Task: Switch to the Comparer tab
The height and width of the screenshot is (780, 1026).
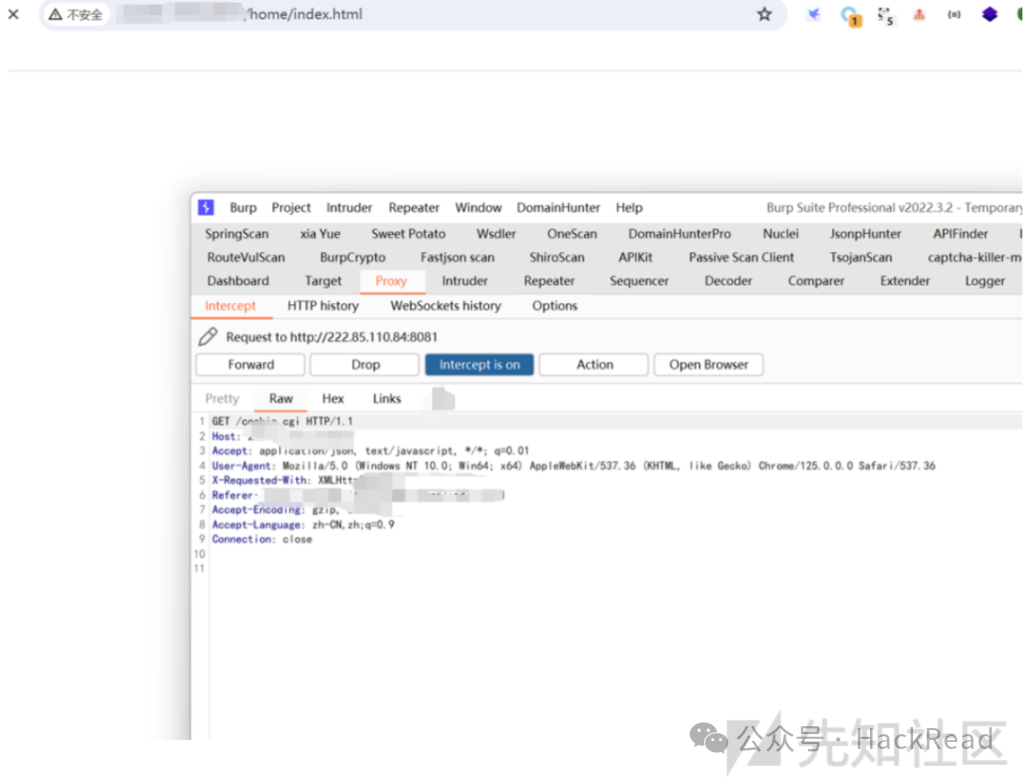Action: click(x=816, y=281)
